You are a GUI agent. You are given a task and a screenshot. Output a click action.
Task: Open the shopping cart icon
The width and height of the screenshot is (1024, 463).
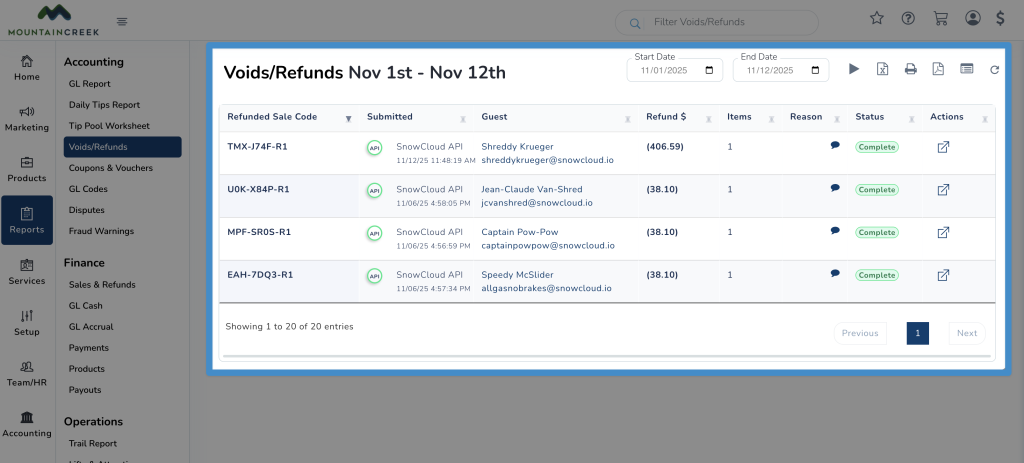click(939, 18)
